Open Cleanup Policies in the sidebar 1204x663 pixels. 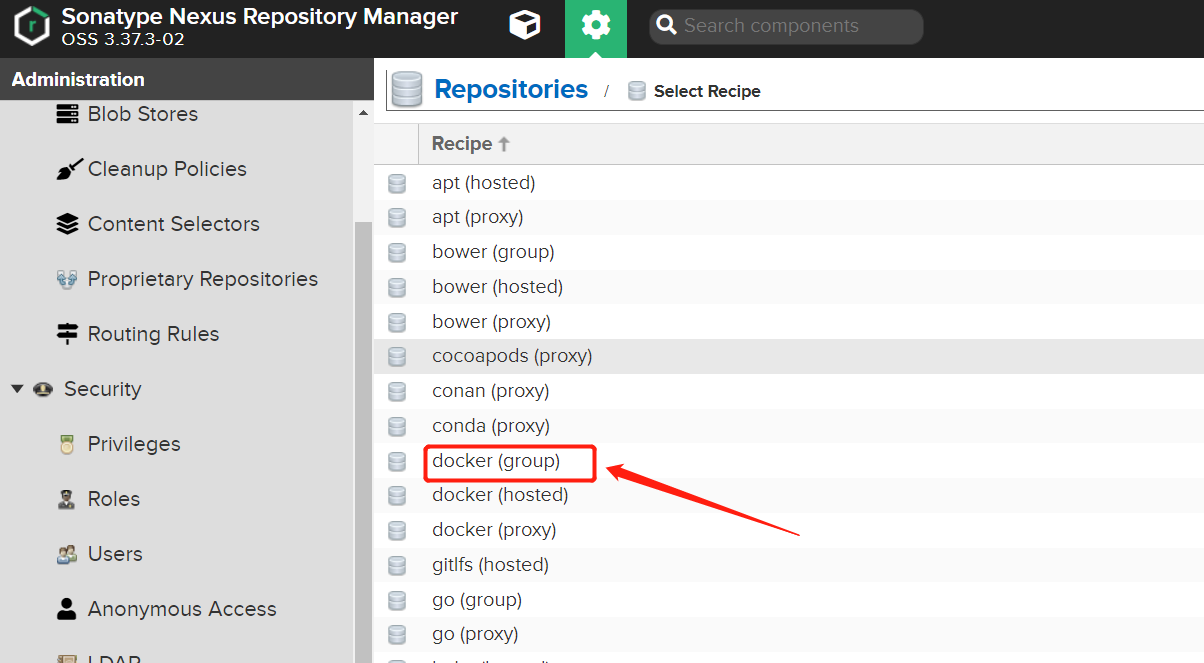click(x=167, y=169)
